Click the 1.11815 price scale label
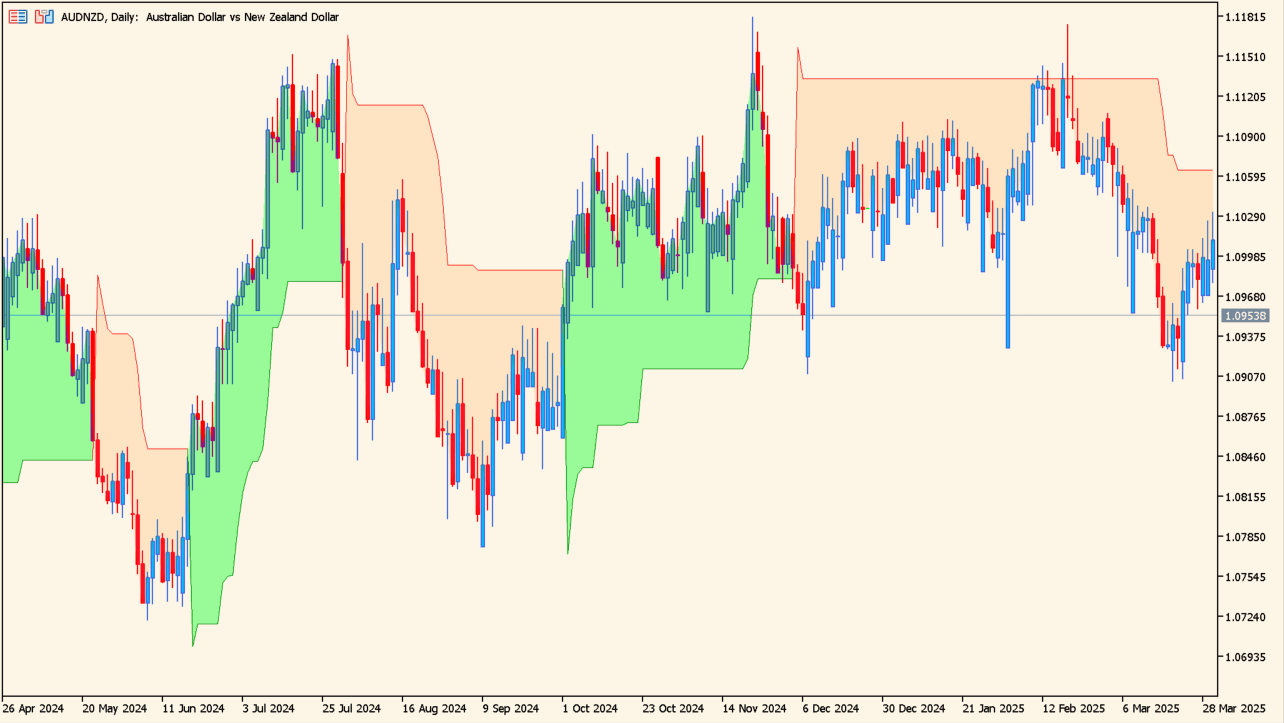Viewport: 1284px width, 723px height. click(1245, 17)
